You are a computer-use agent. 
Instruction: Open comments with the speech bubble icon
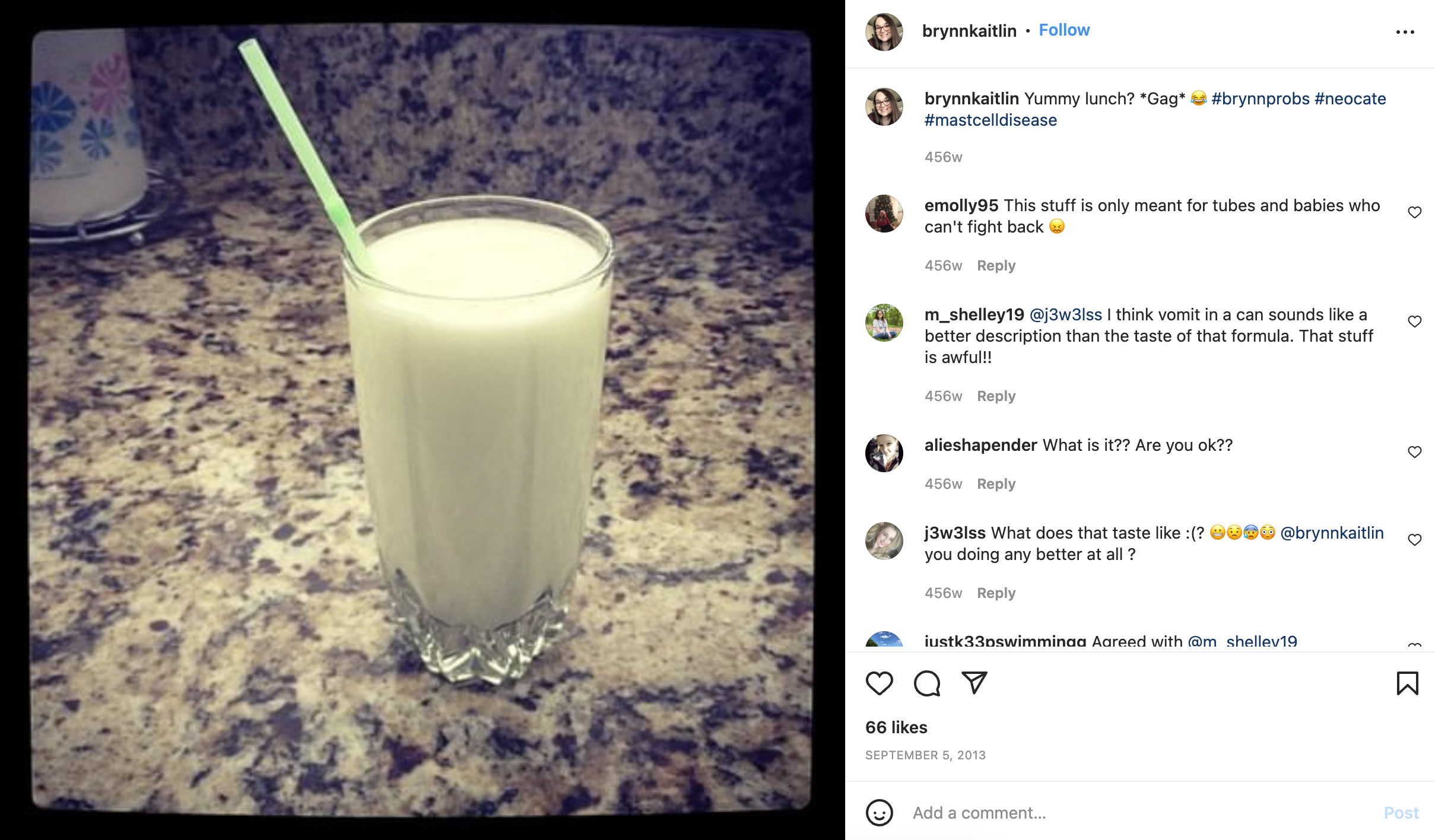[x=927, y=683]
